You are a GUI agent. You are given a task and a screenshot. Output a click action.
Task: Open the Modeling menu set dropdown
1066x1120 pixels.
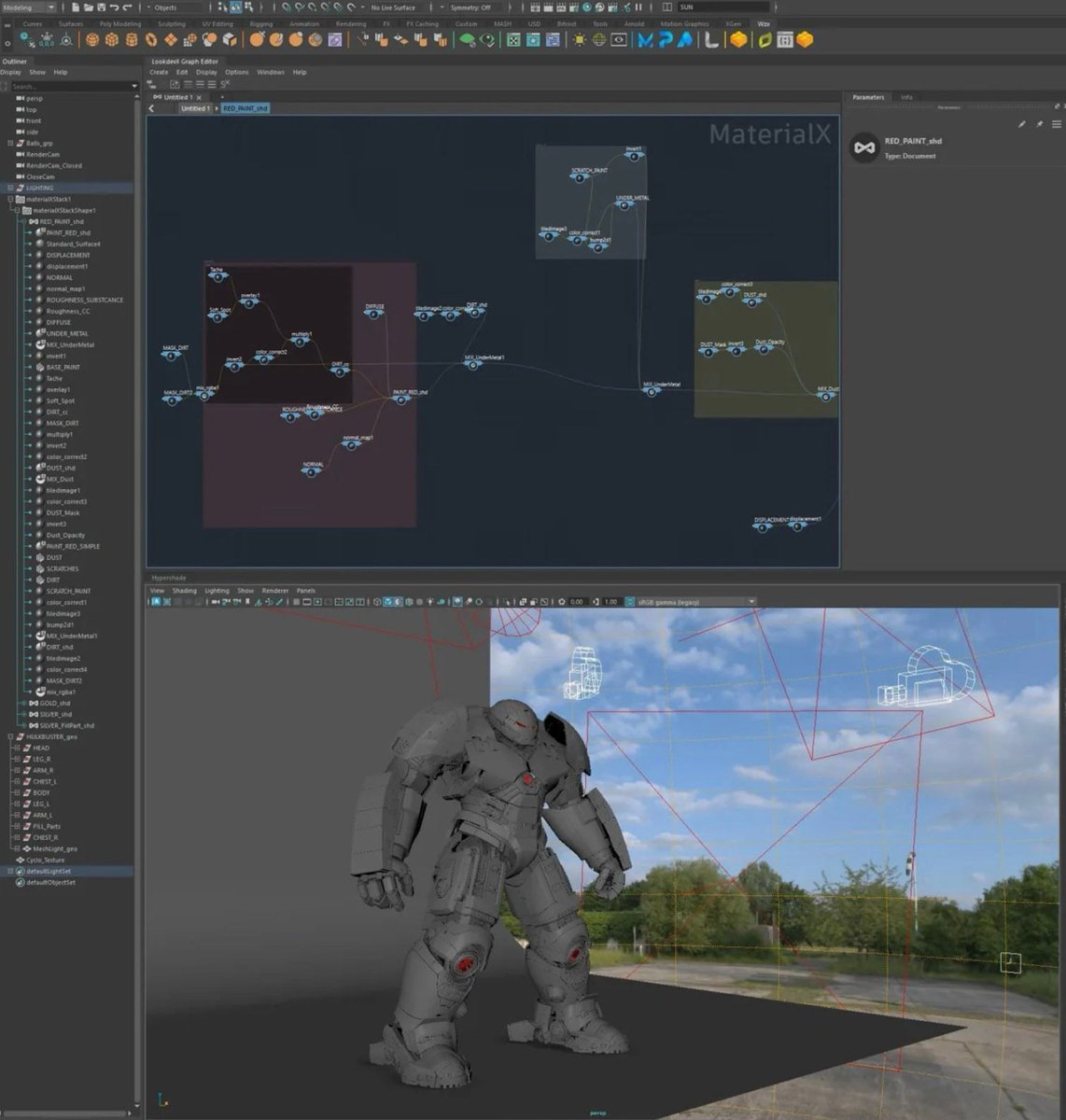30,7
